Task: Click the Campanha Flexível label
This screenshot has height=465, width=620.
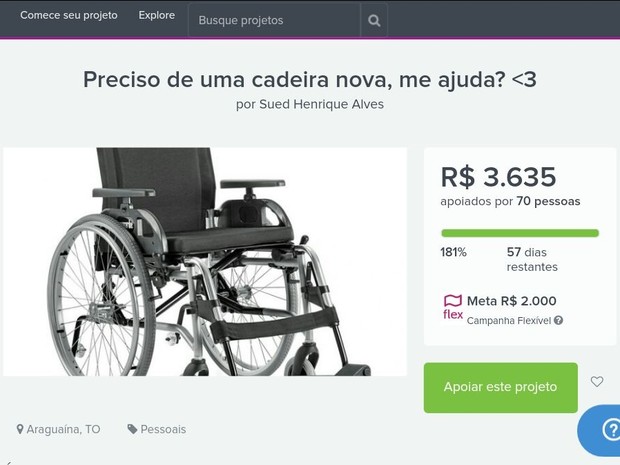Action: click(508, 321)
